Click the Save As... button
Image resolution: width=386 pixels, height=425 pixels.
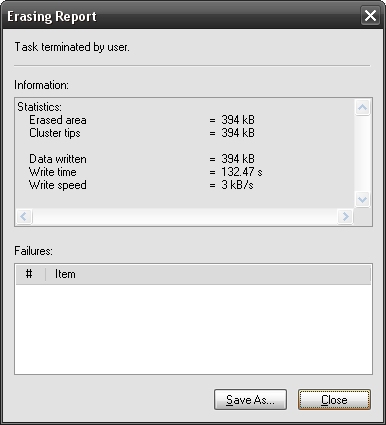tap(250, 399)
